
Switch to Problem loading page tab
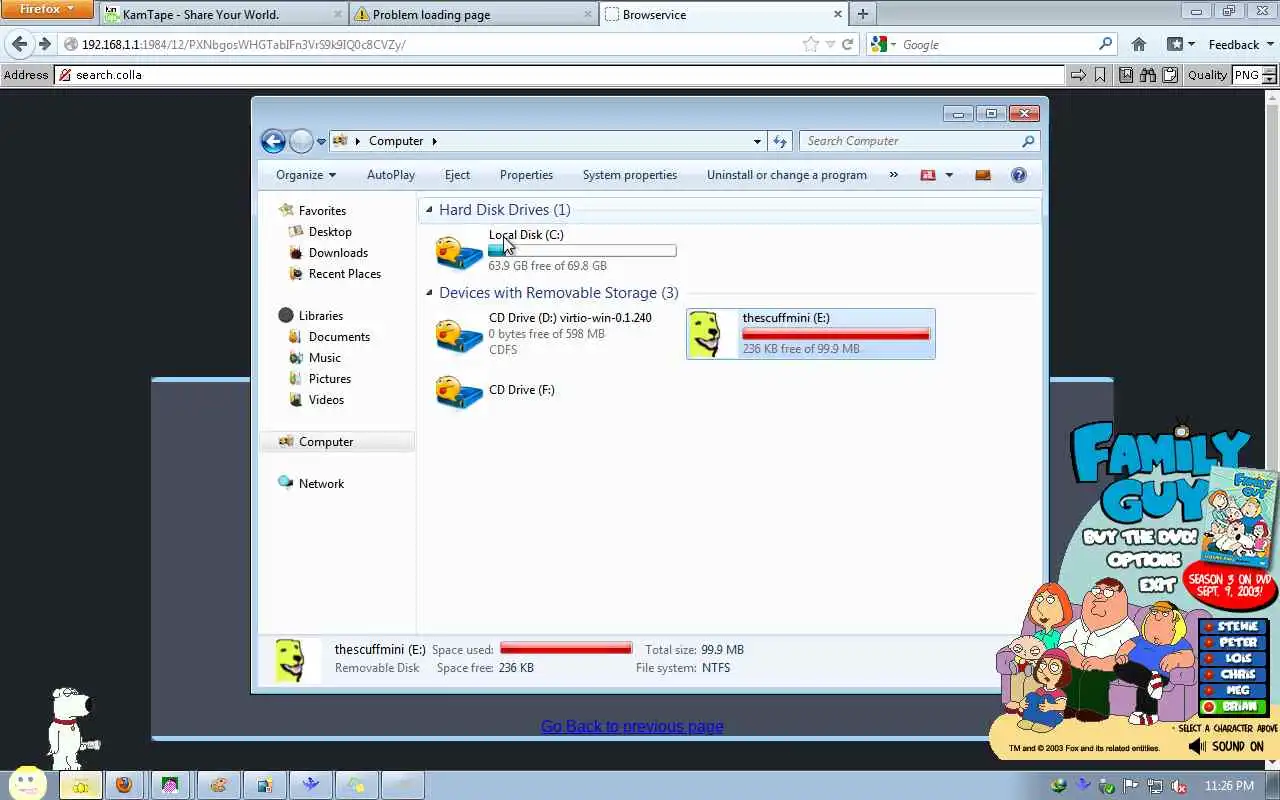click(474, 14)
